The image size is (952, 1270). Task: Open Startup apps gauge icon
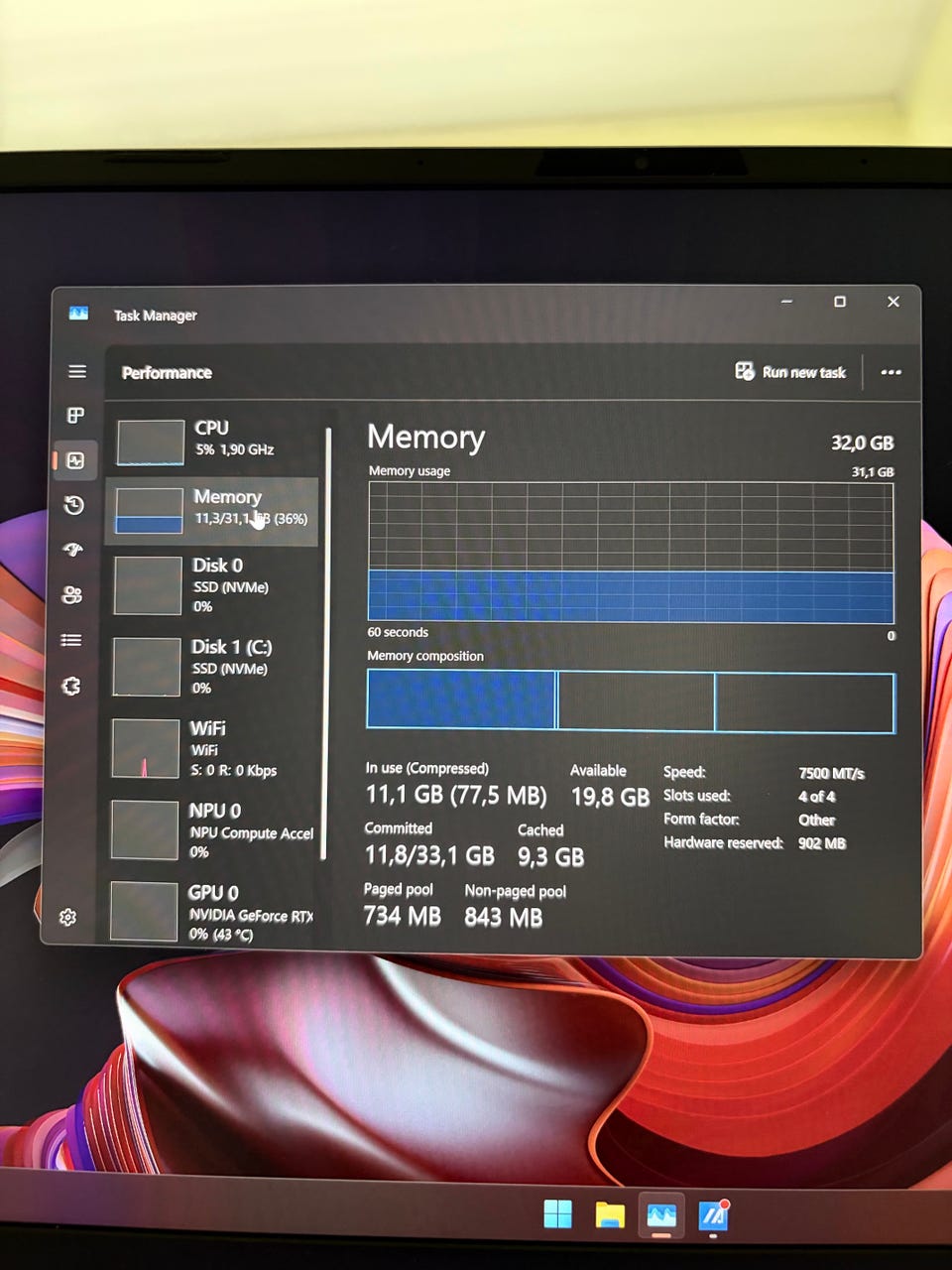(72, 550)
